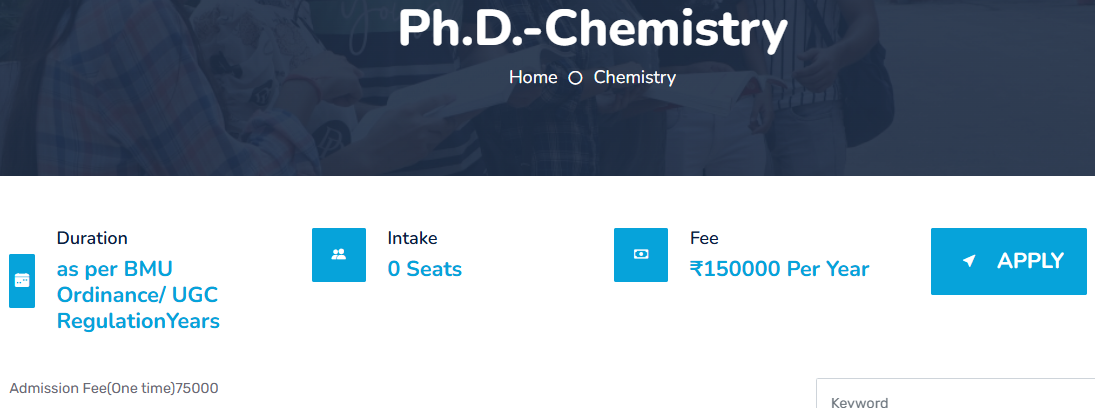1095x408 pixels.
Task: Select the BMU Ordinance/UGC Regulation duration text
Action: click(138, 295)
